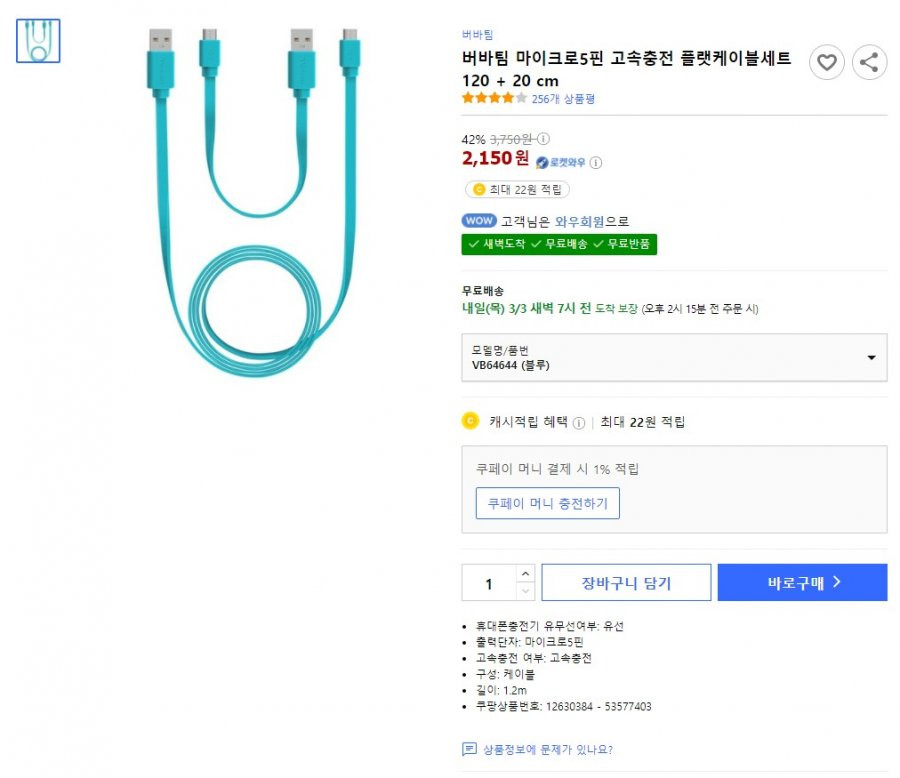This screenshot has height=778, width=900.
Task: Click info icon next to original price
Action: (543, 139)
